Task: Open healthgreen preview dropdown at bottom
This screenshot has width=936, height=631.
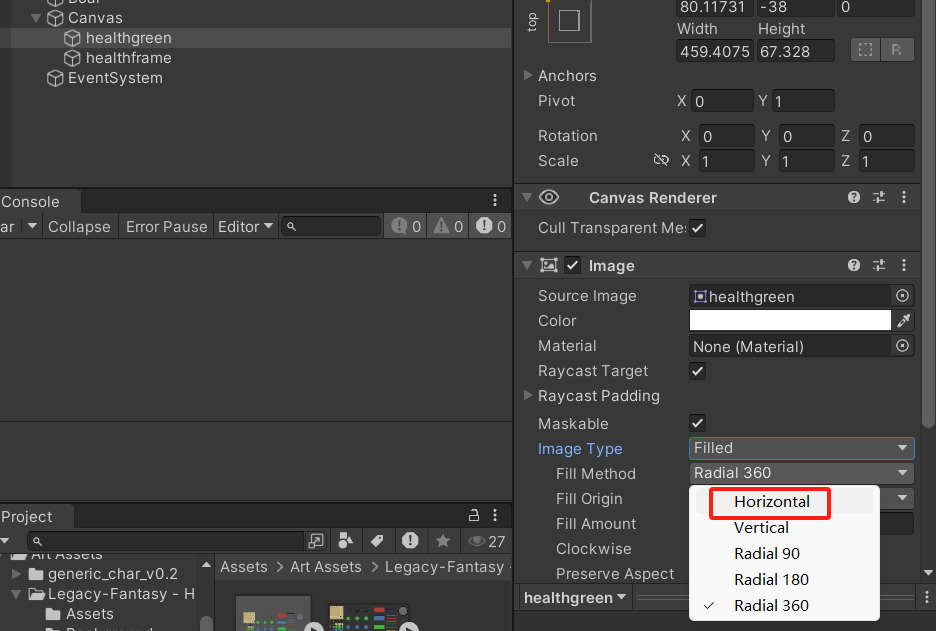Action: tap(574, 598)
